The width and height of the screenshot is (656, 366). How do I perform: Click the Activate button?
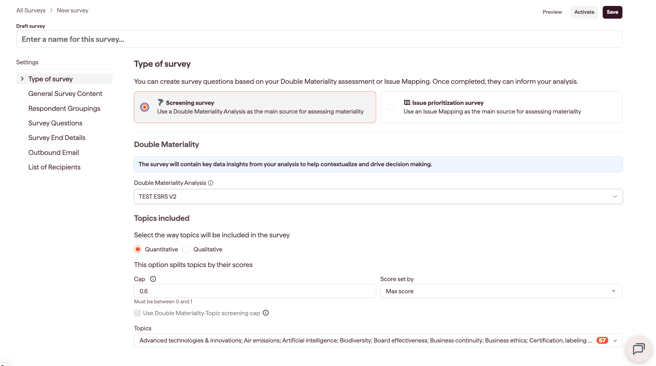[584, 12]
